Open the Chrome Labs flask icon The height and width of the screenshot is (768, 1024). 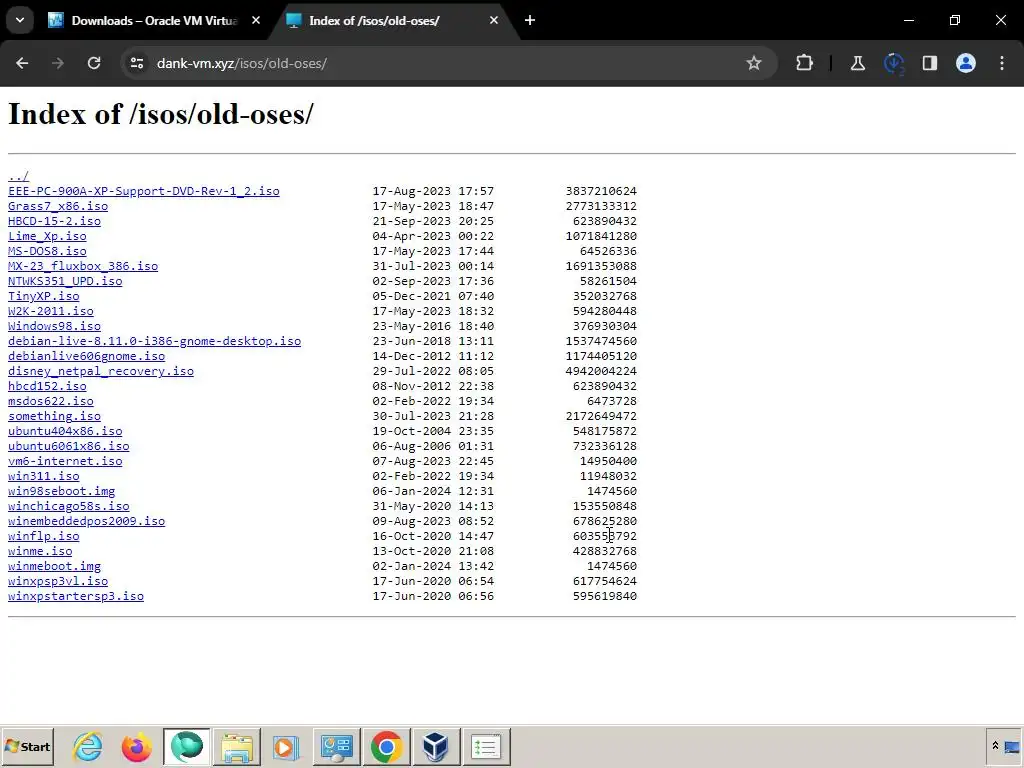(857, 63)
